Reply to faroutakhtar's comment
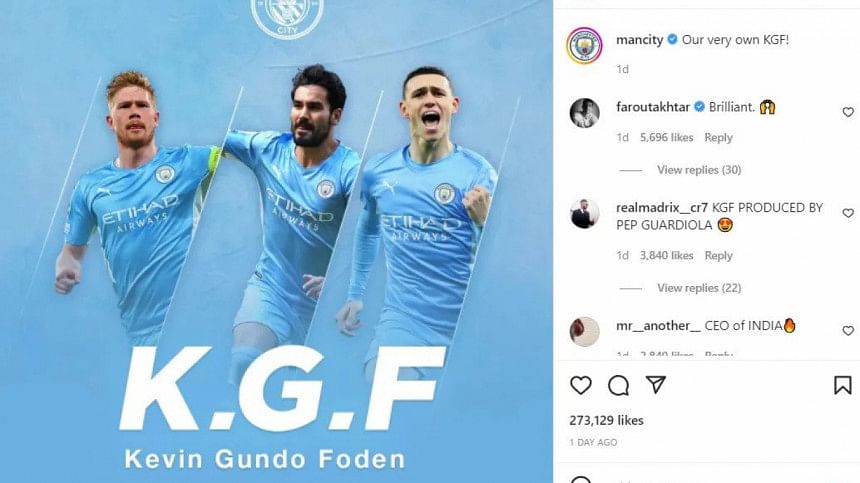The height and width of the screenshot is (483, 860). pos(718,138)
